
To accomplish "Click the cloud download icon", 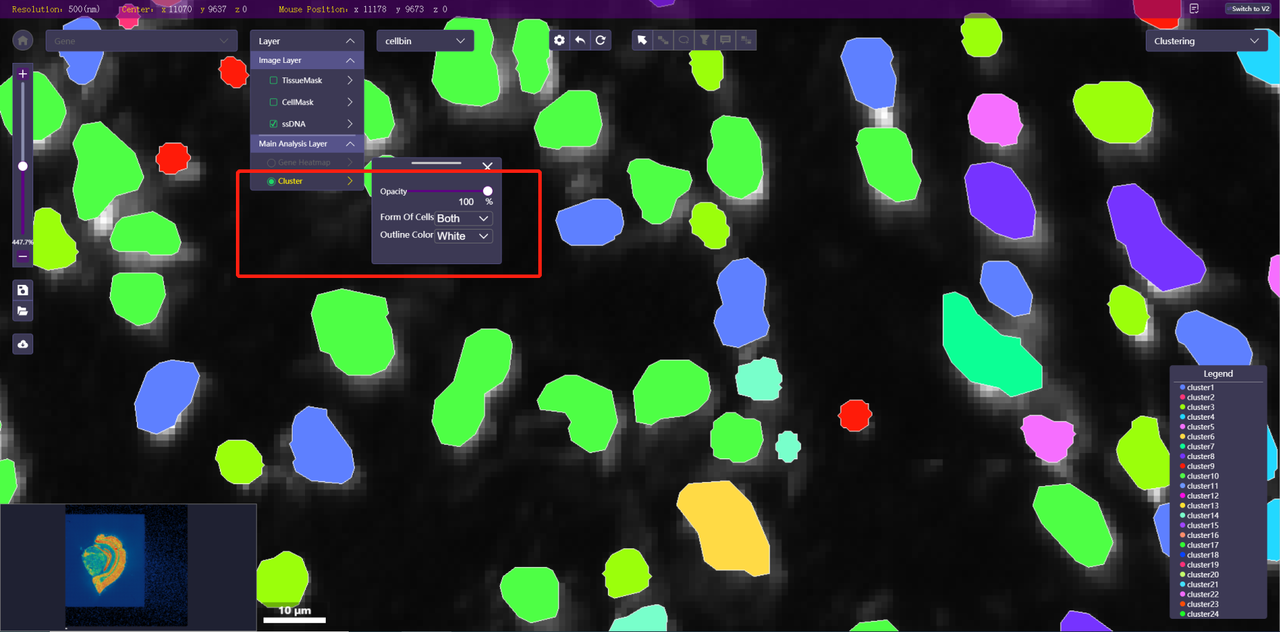I will coord(23,344).
